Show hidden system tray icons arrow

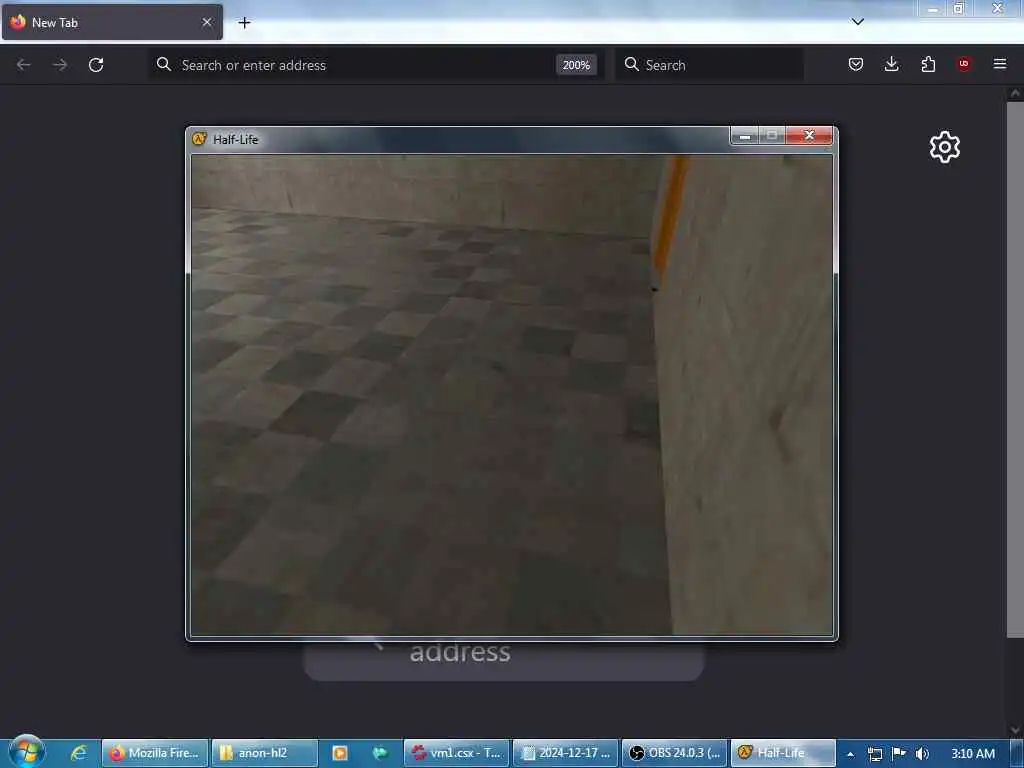[850, 754]
